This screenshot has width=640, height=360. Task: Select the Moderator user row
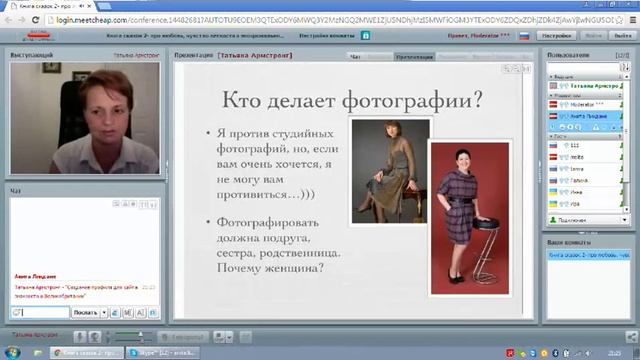(x=585, y=105)
